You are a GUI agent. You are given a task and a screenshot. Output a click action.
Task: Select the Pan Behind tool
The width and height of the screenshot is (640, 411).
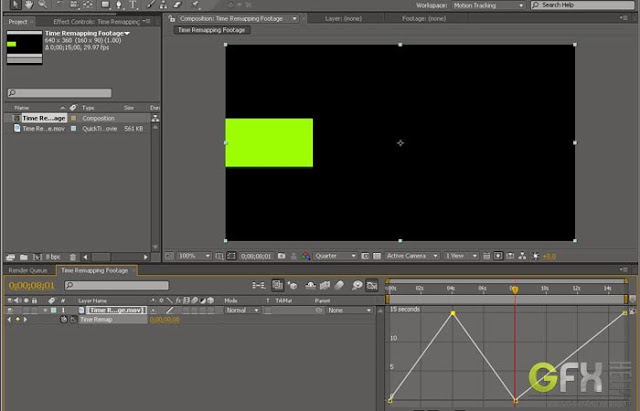click(88, 4)
